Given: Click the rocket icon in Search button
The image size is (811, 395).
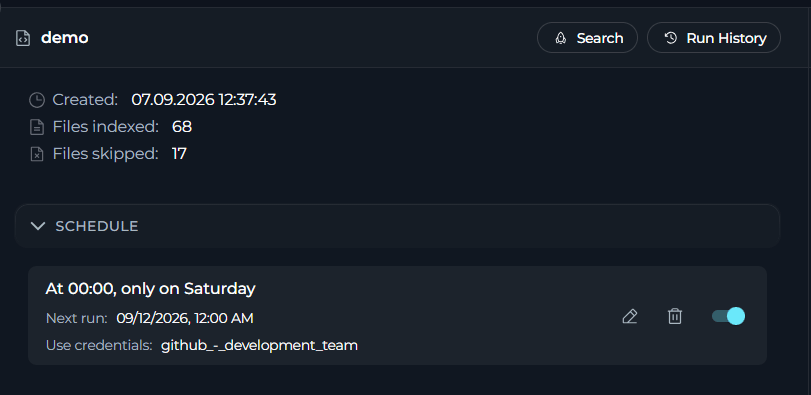Looking at the screenshot, I should 561,38.
